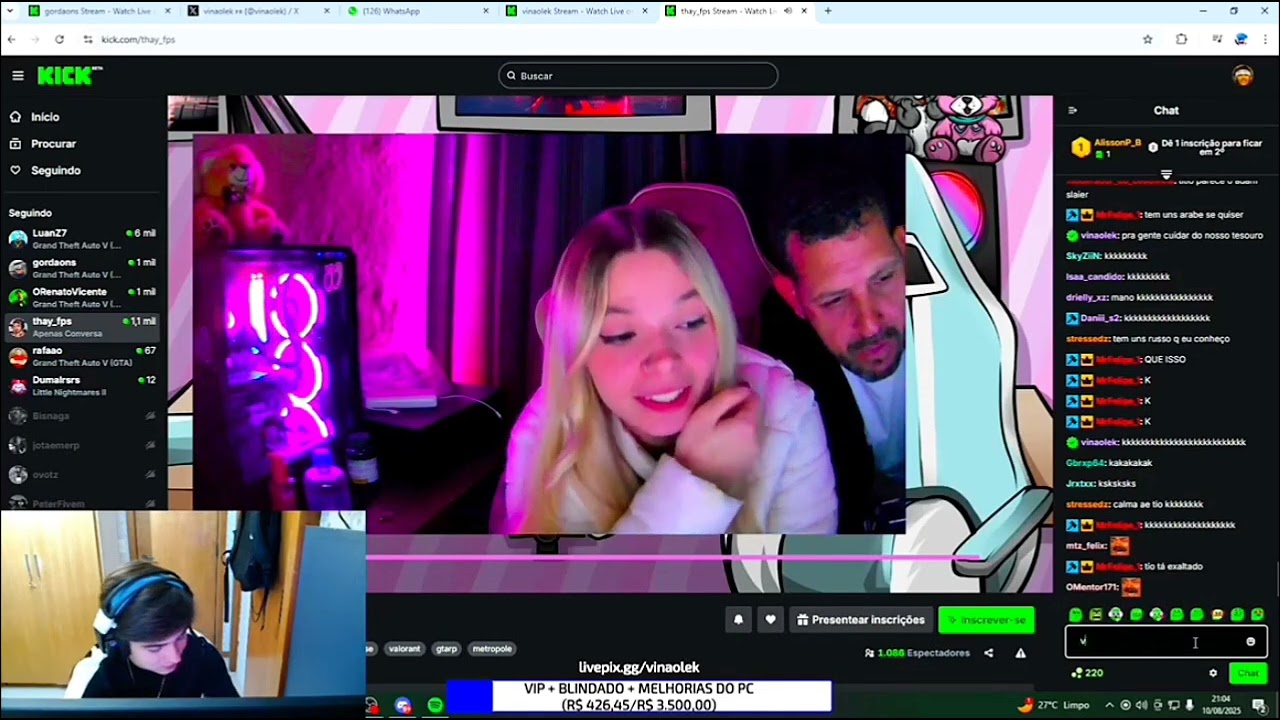Open offline channel jotaemerp
The image size is (1280, 720).
pyautogui.click(x=82, y=445)
